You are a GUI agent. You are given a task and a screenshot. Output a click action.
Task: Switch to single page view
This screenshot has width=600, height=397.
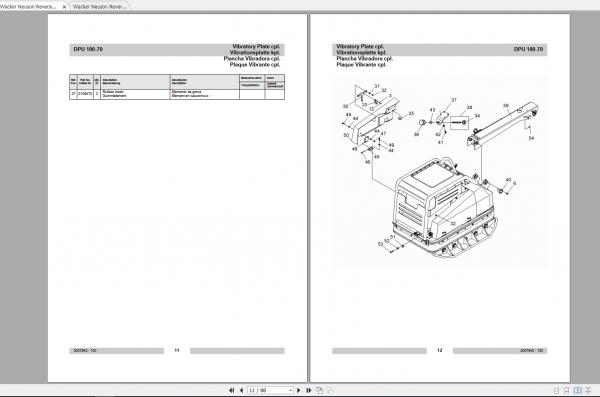[557, 390]
